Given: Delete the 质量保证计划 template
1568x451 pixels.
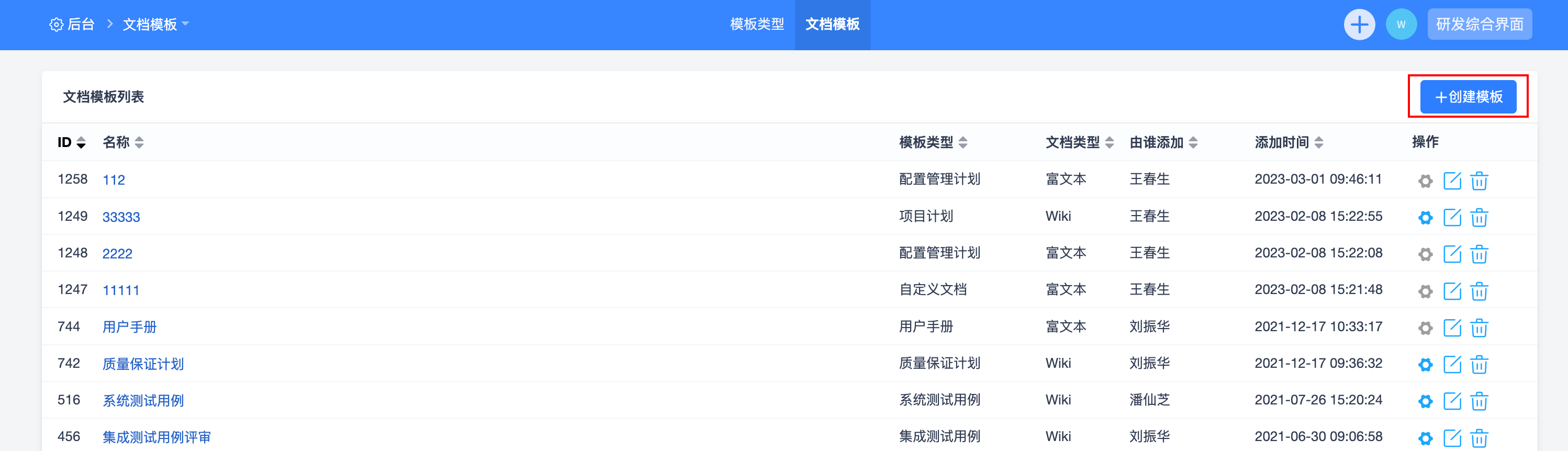Looking at the screenshot, I should click(x=1479, y=365).
